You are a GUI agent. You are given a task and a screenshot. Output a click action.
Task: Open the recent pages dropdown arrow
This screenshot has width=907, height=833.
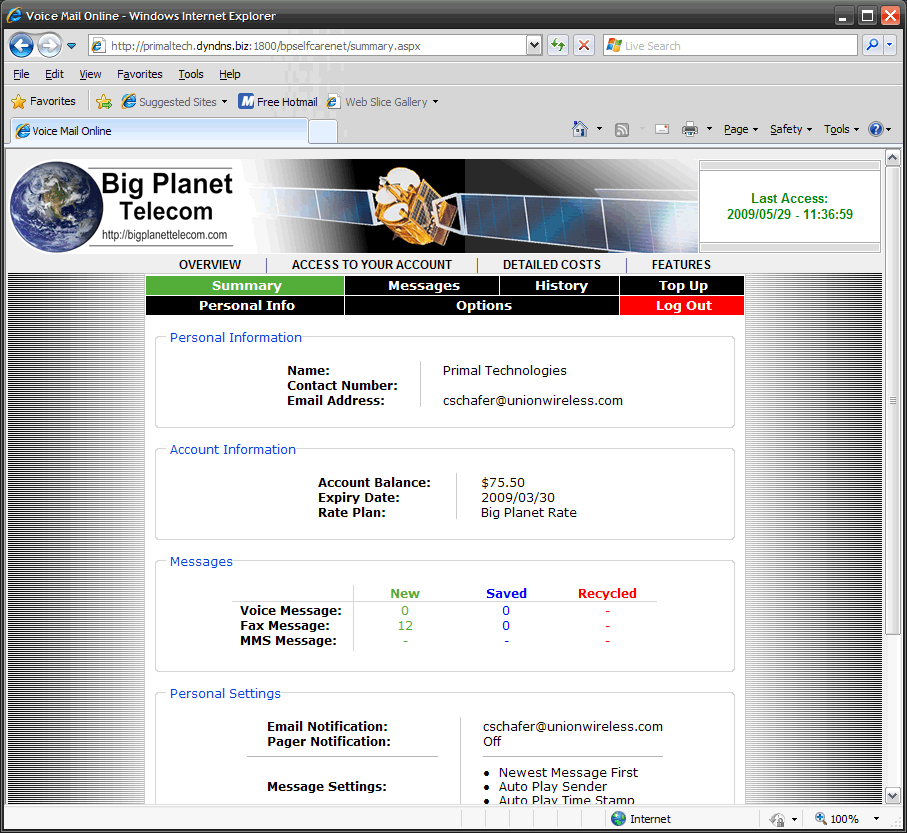71,46
